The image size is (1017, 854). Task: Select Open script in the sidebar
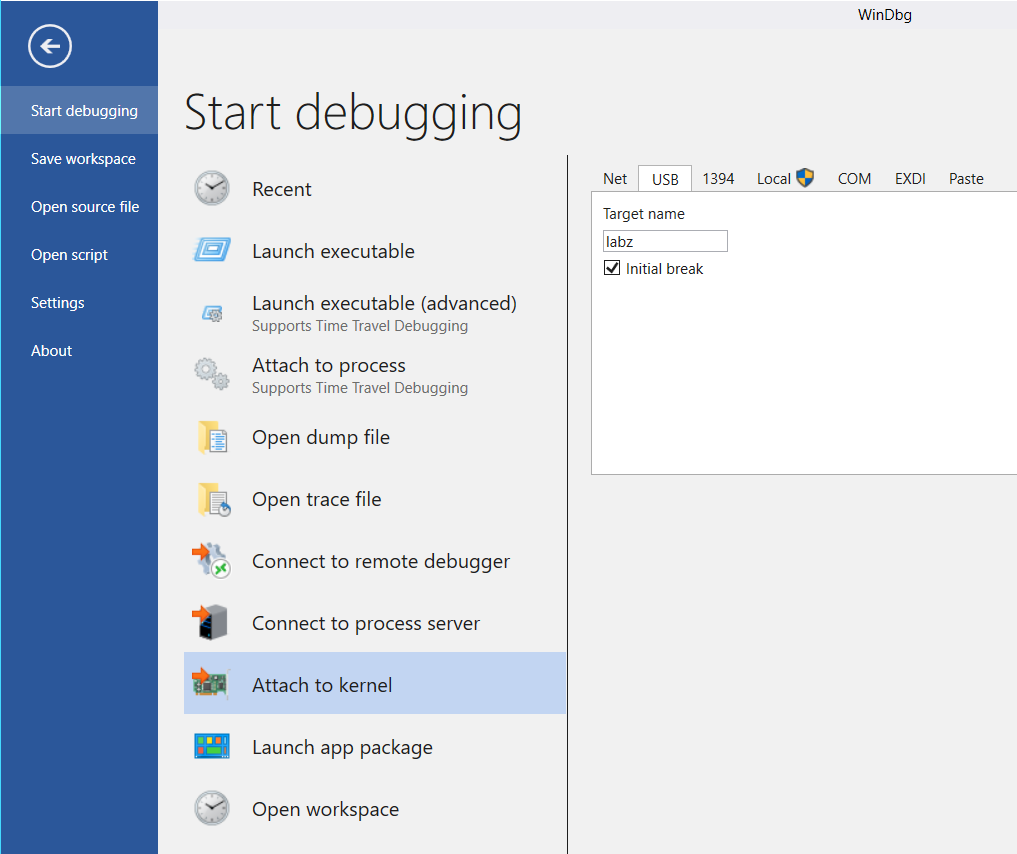(x=79, y=254)
